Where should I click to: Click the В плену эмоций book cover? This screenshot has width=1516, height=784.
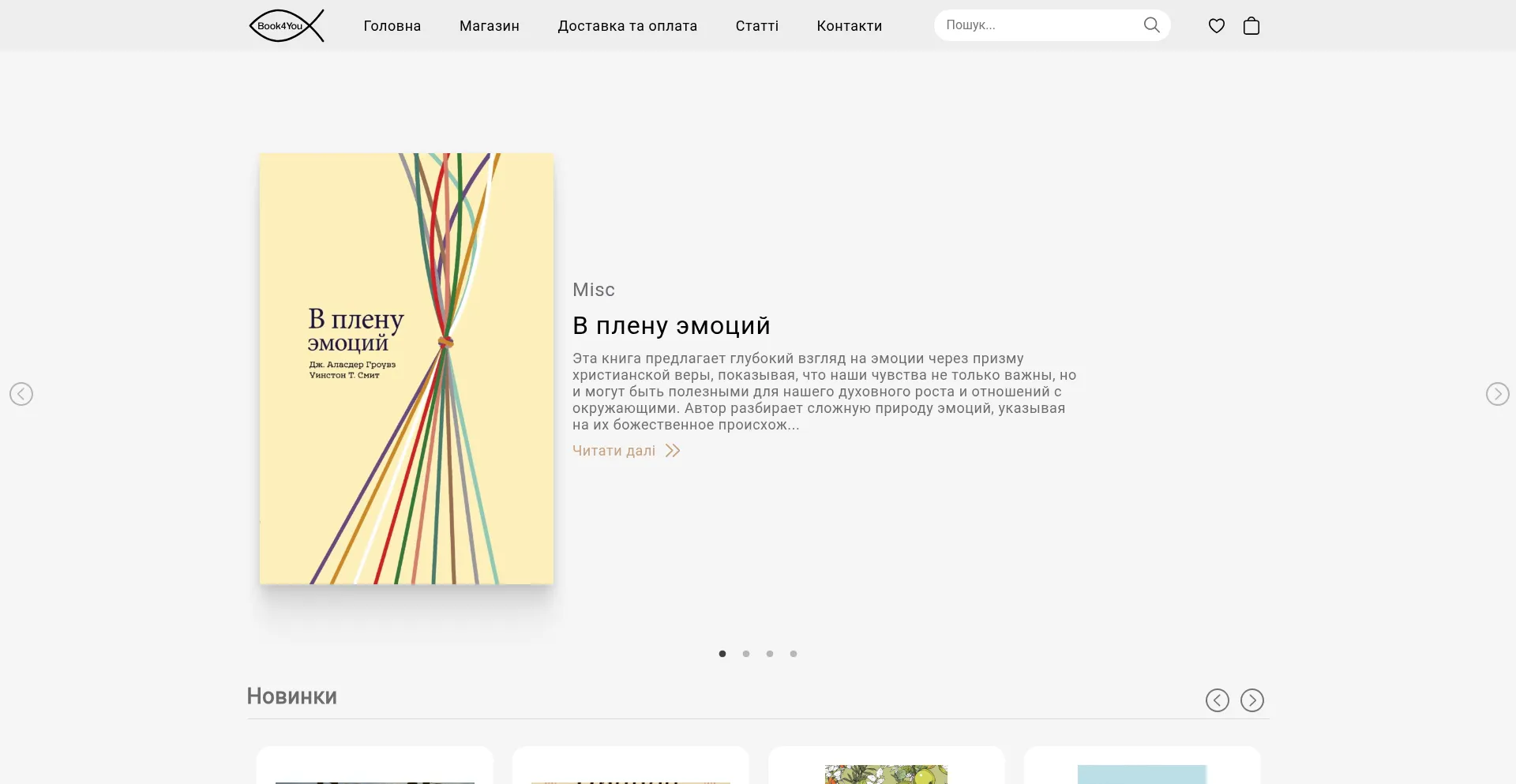click(407, 369)
